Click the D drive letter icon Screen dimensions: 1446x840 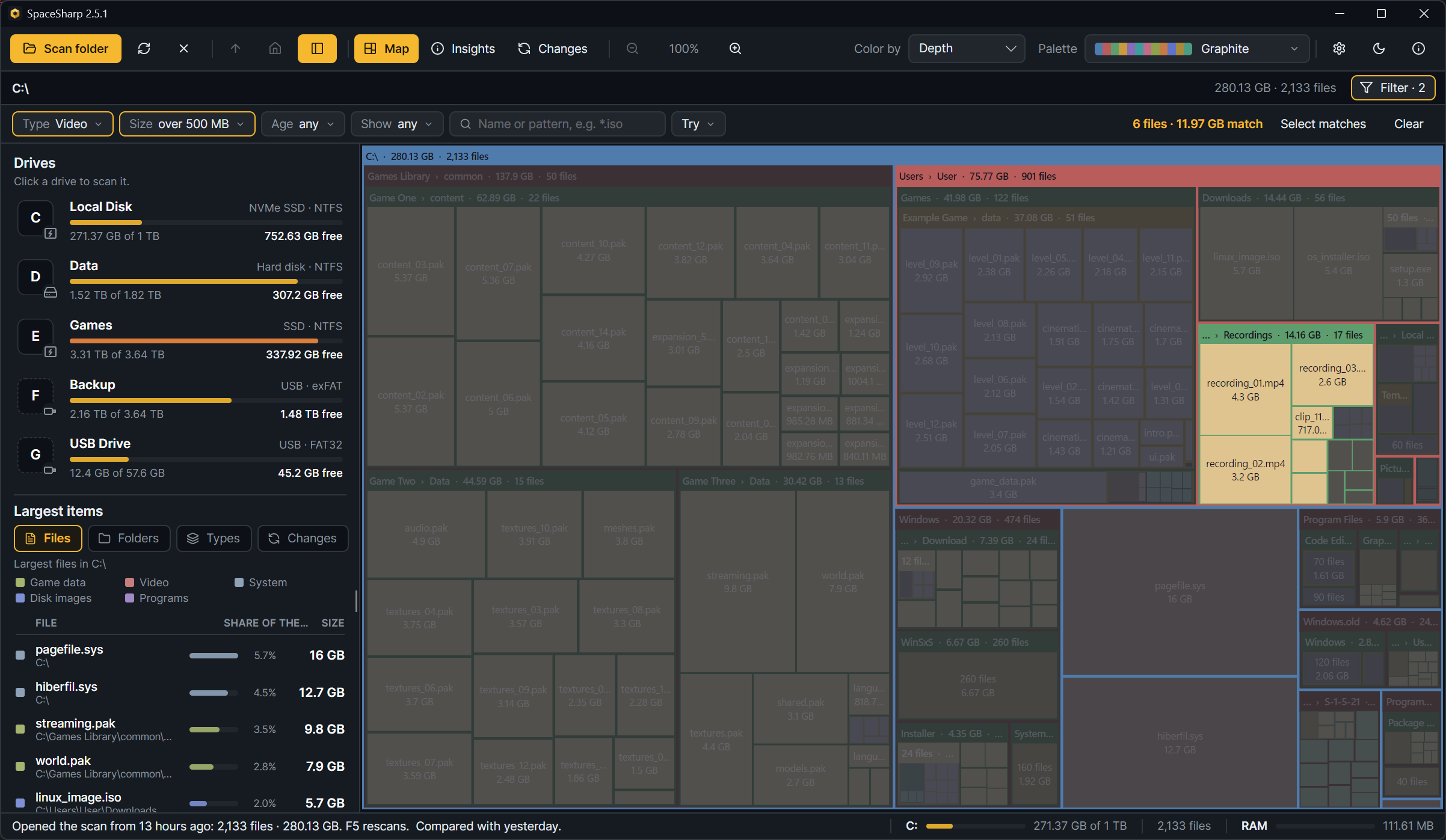click(x=36, y=277)
